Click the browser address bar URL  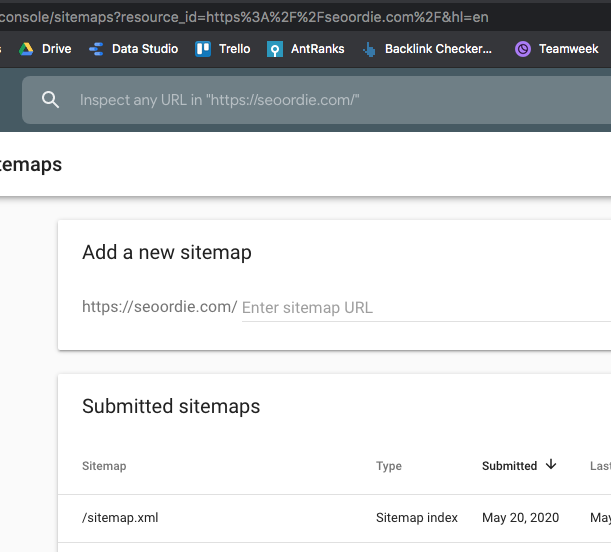point(244,17)
